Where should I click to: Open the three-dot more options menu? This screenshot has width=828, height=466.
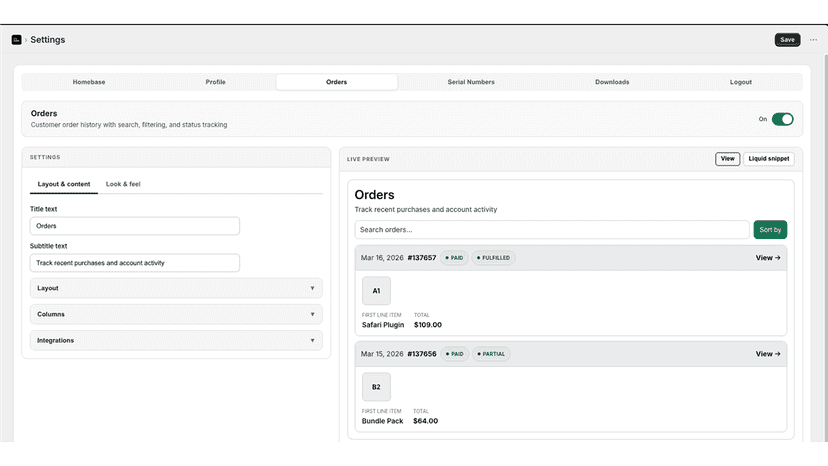pos(813,40)
